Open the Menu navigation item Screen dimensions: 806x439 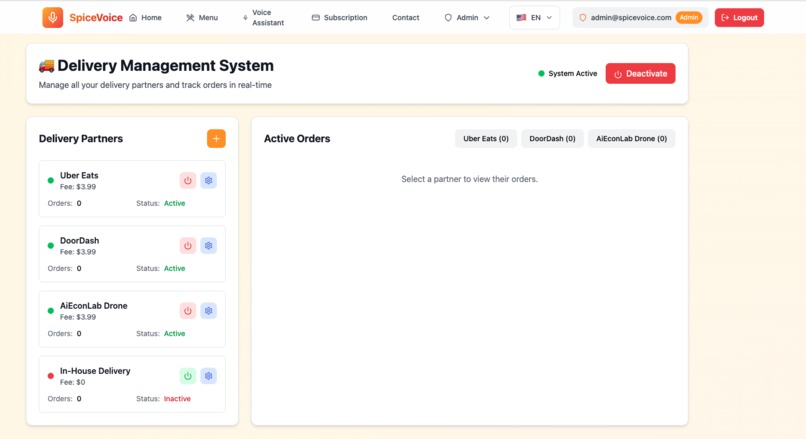point(202,17)
